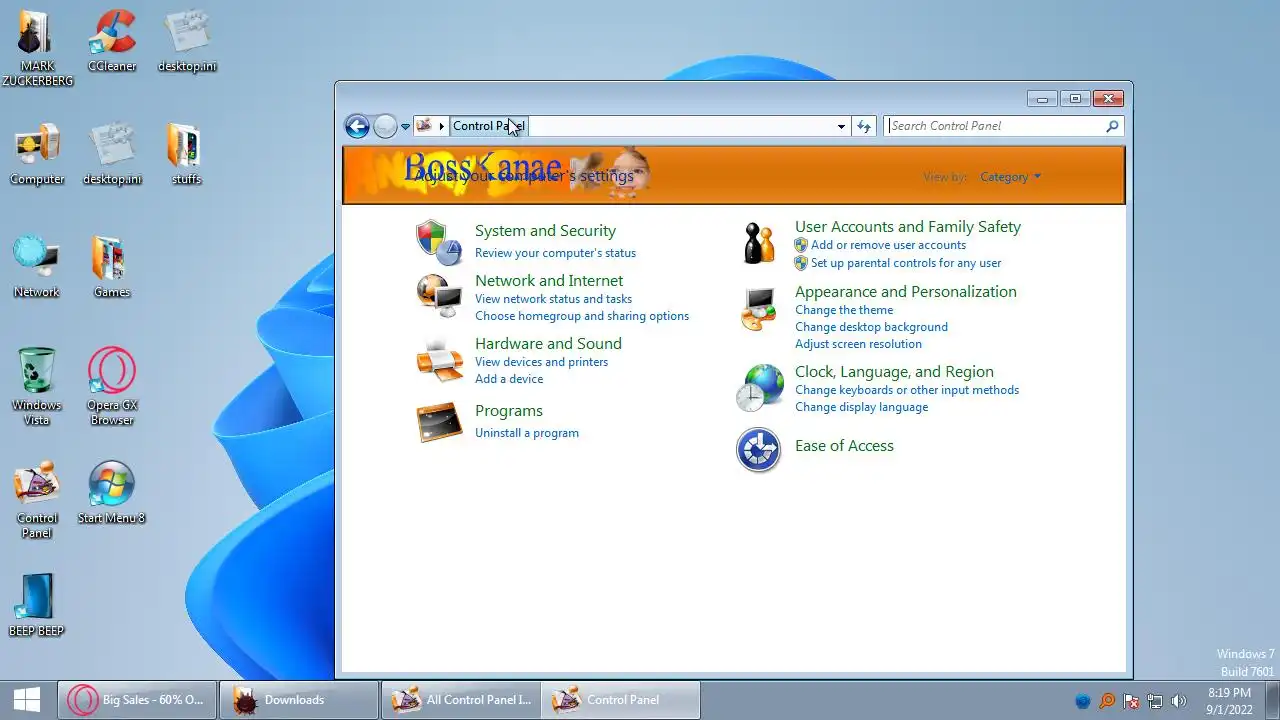
Task: Open the Programs category icon
Action: click(x=439, y=421)
